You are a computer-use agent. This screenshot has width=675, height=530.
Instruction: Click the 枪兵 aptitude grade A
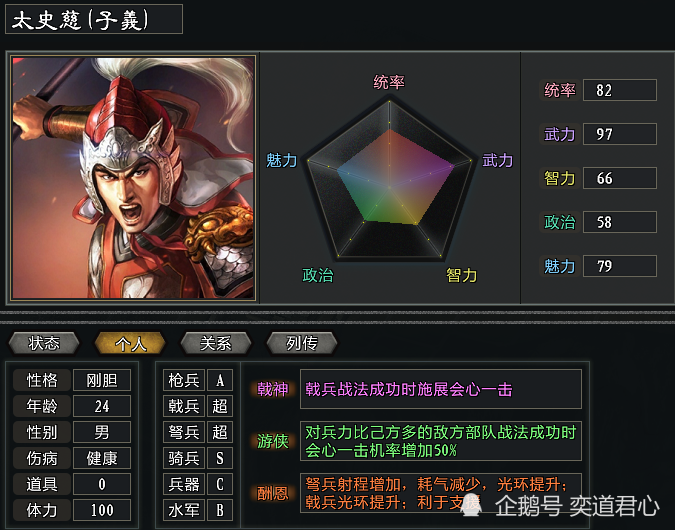click(x=220, y=380)
